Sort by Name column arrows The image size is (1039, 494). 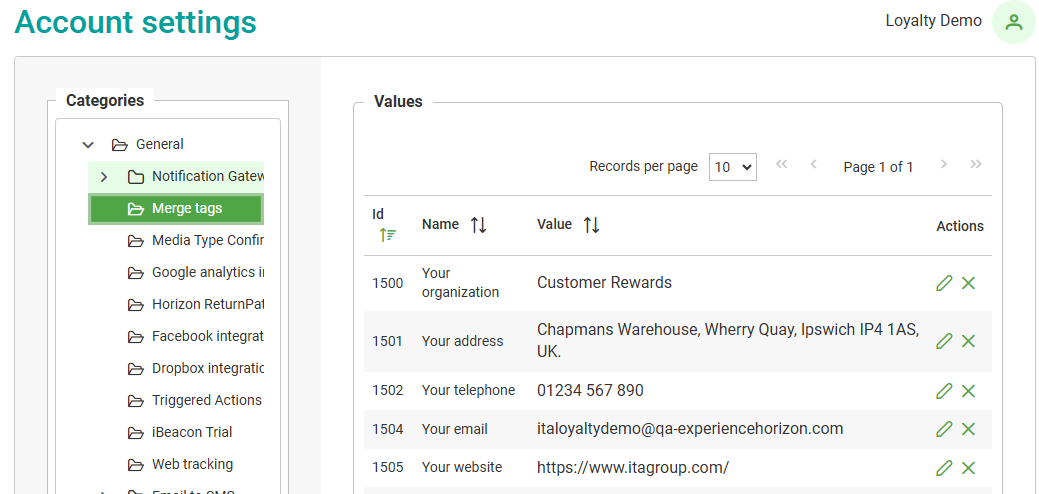(x=479, y=225)
